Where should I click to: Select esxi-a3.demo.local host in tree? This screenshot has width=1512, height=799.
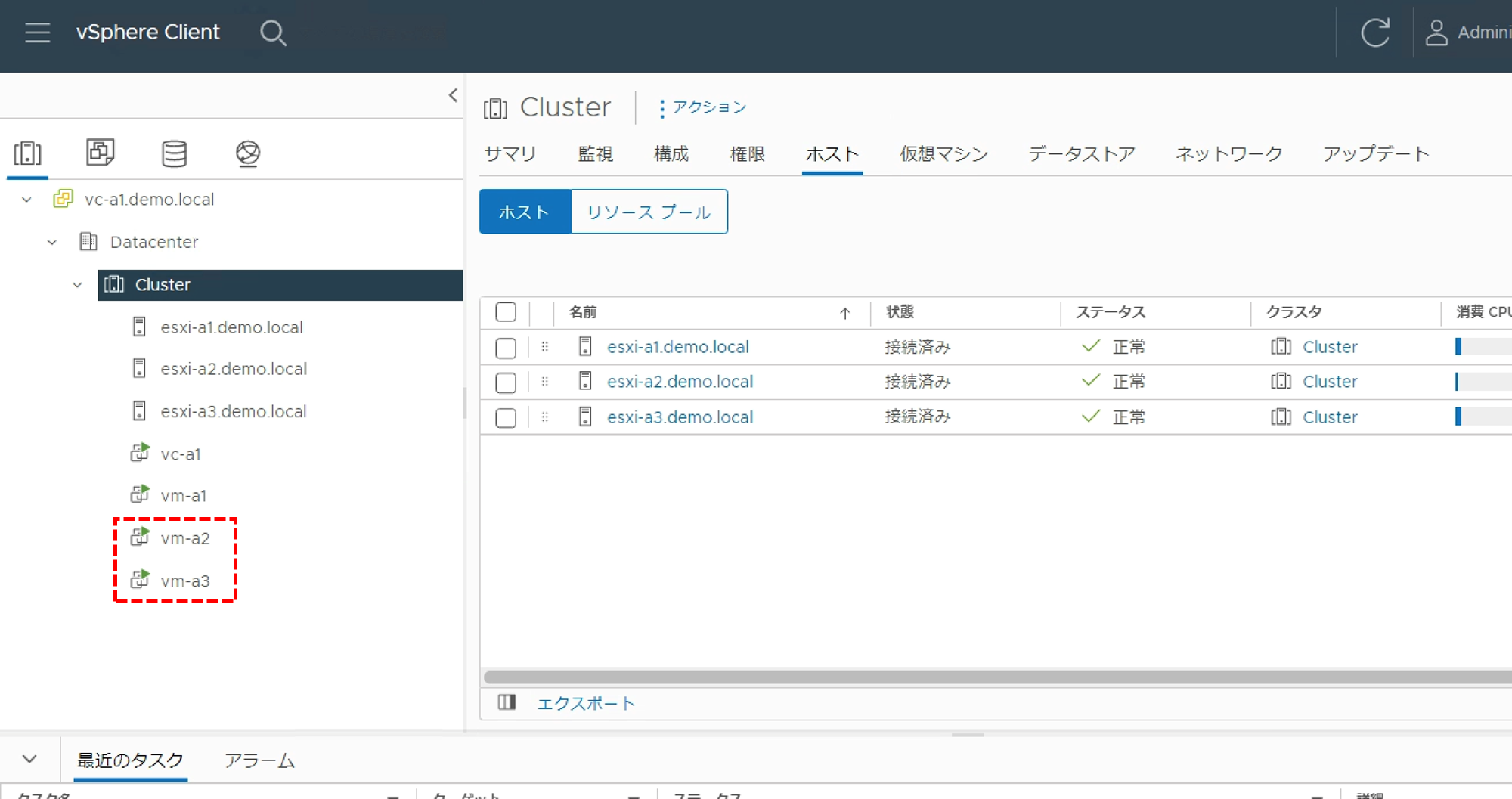pyautogui.click(x=234, y=412)
